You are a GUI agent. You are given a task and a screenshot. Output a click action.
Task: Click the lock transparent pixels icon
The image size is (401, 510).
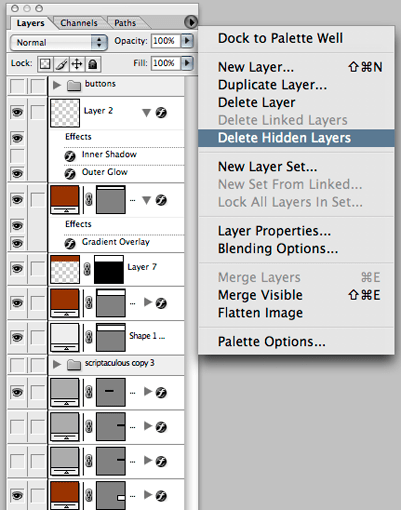point(45,64)
